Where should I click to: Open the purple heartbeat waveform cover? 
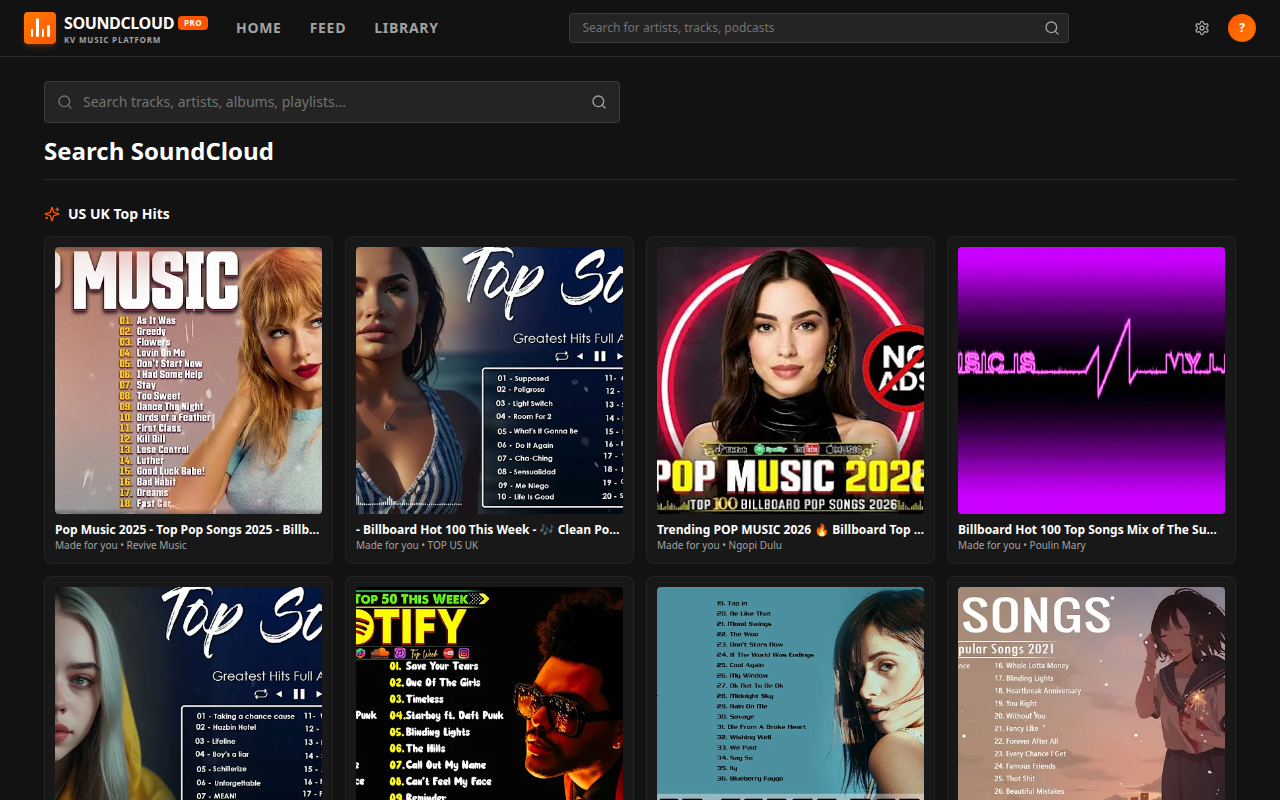click(x=1092, y=380)
